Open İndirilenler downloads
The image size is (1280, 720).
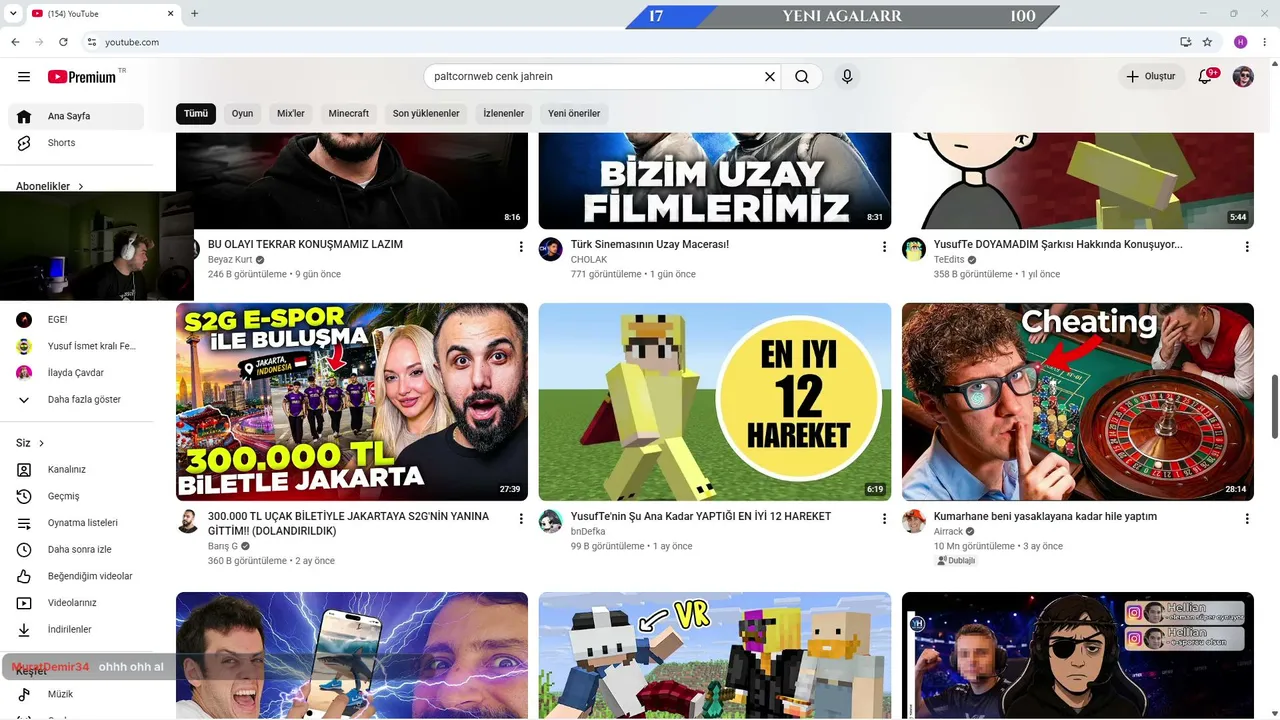click(76, 629)
